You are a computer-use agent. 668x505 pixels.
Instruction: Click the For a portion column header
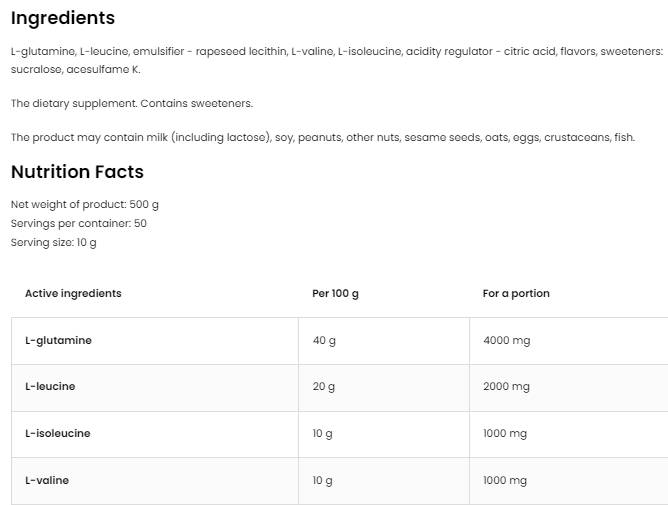[x=516, y=293]
